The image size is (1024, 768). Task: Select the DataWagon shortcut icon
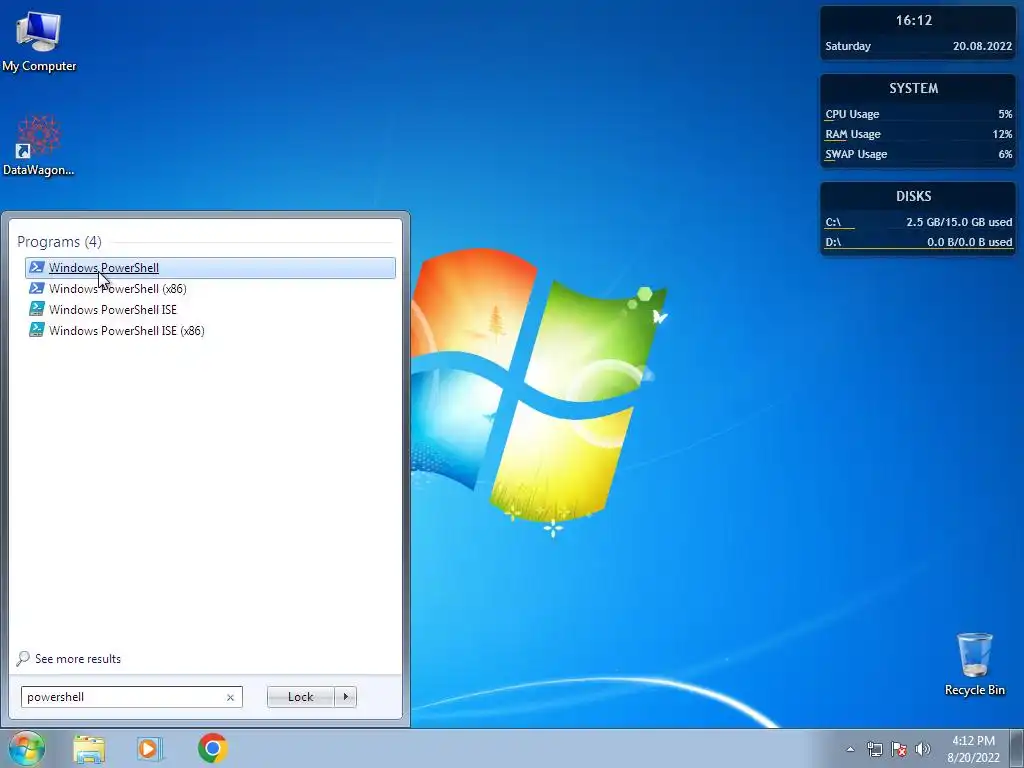(x=39, y=146)
